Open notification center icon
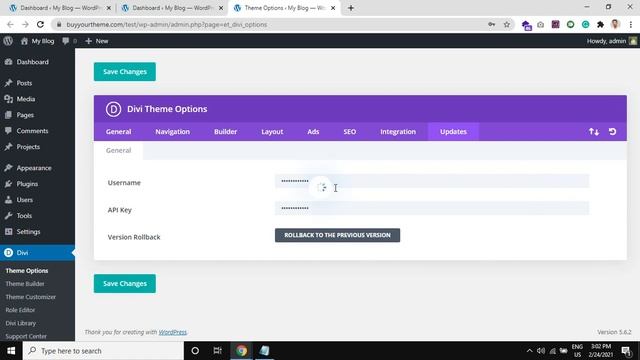The image size is (640, 360). click(x=627, y=351)
